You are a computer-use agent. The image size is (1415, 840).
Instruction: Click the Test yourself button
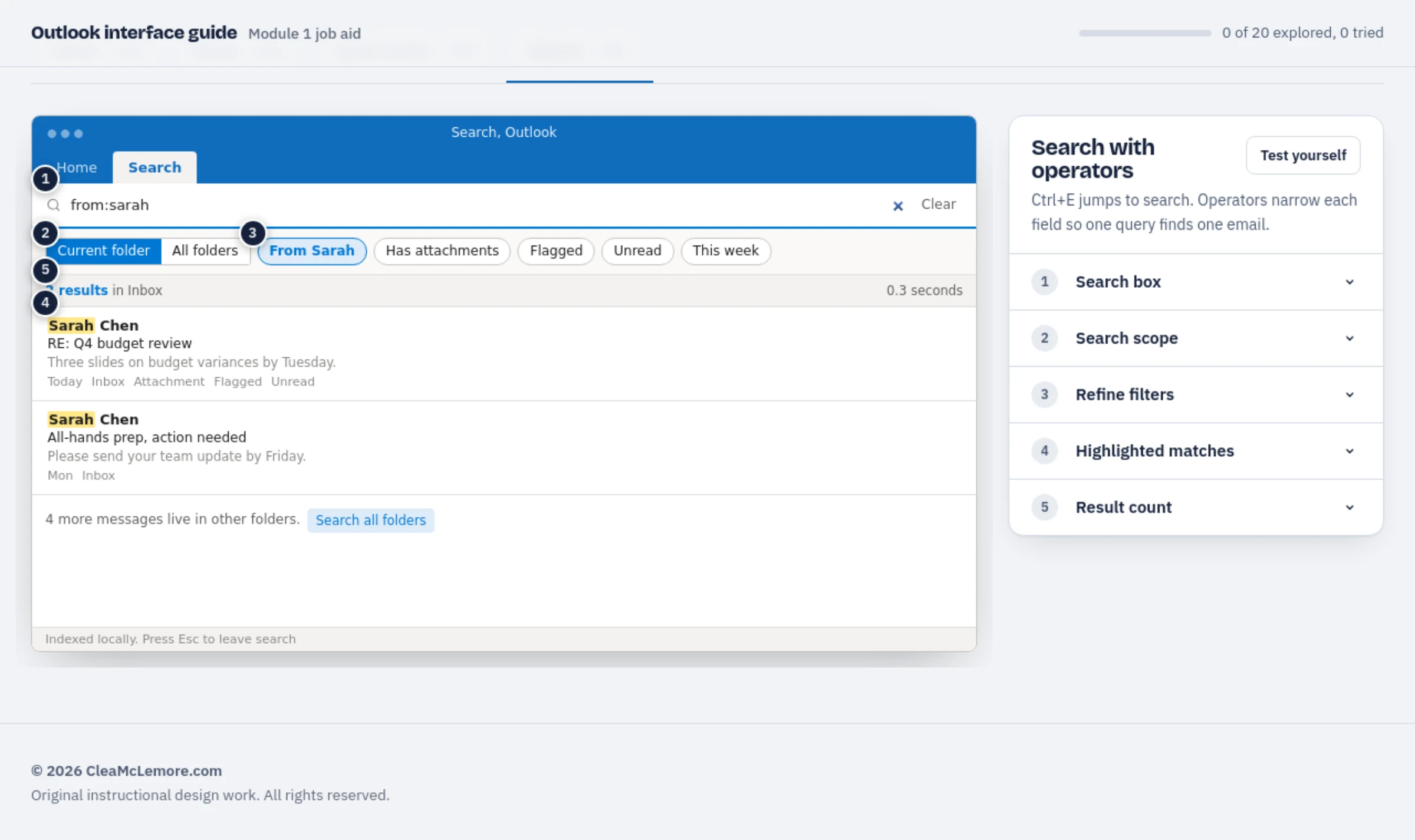point(1303,156)
